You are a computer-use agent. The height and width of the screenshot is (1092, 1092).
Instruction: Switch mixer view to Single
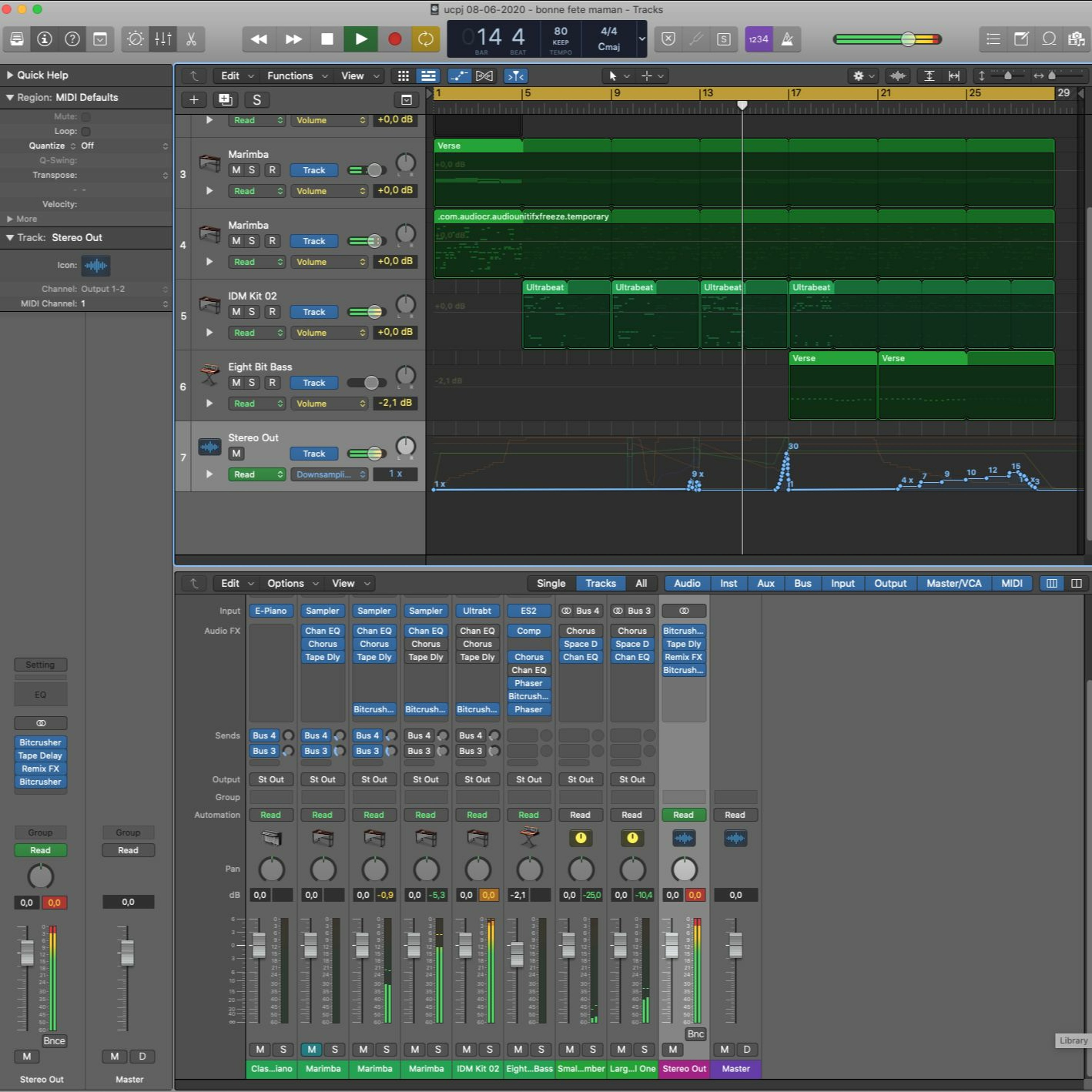pos(550,583)
